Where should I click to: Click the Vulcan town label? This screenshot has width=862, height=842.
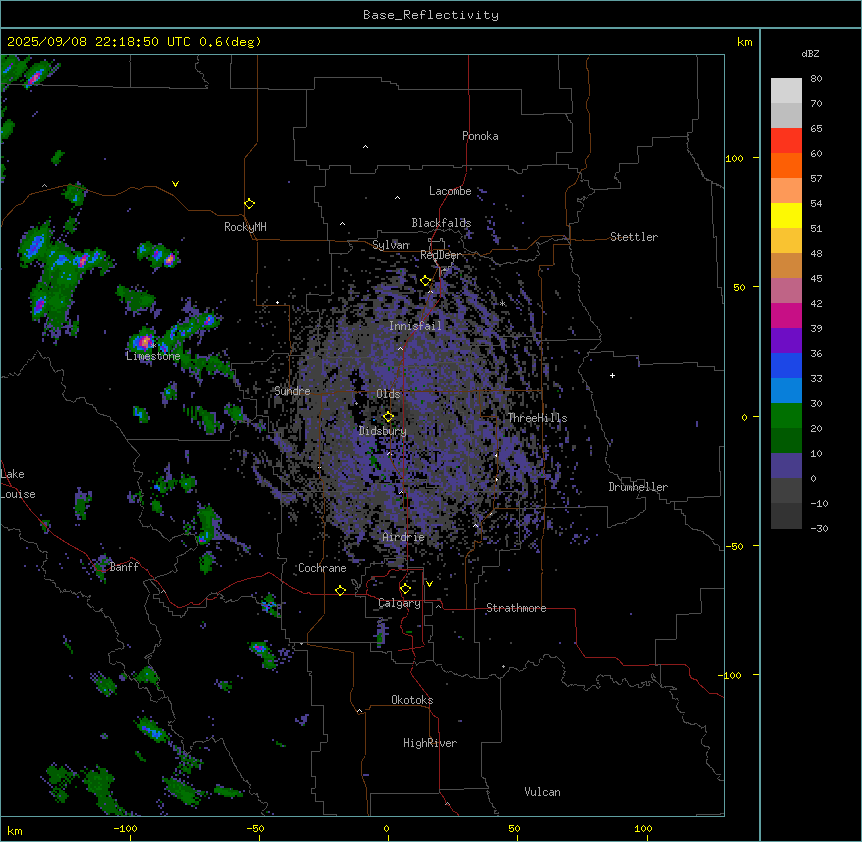pos(542,792)
